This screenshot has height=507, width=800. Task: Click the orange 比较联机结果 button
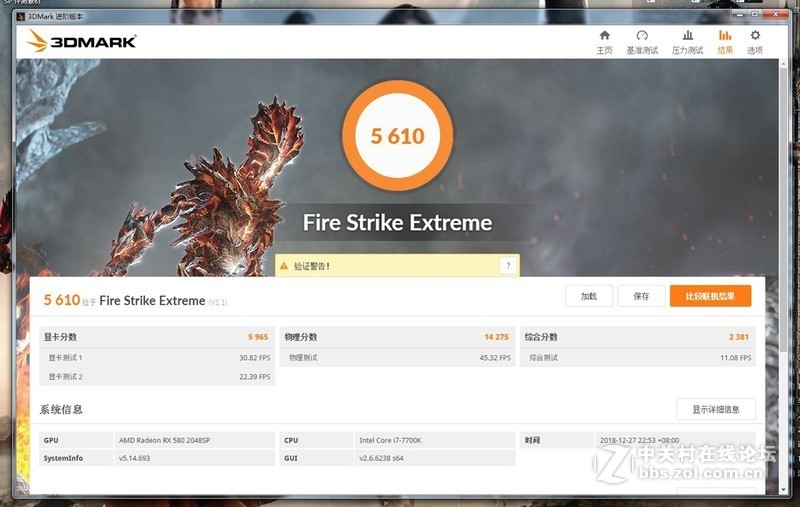710,296
